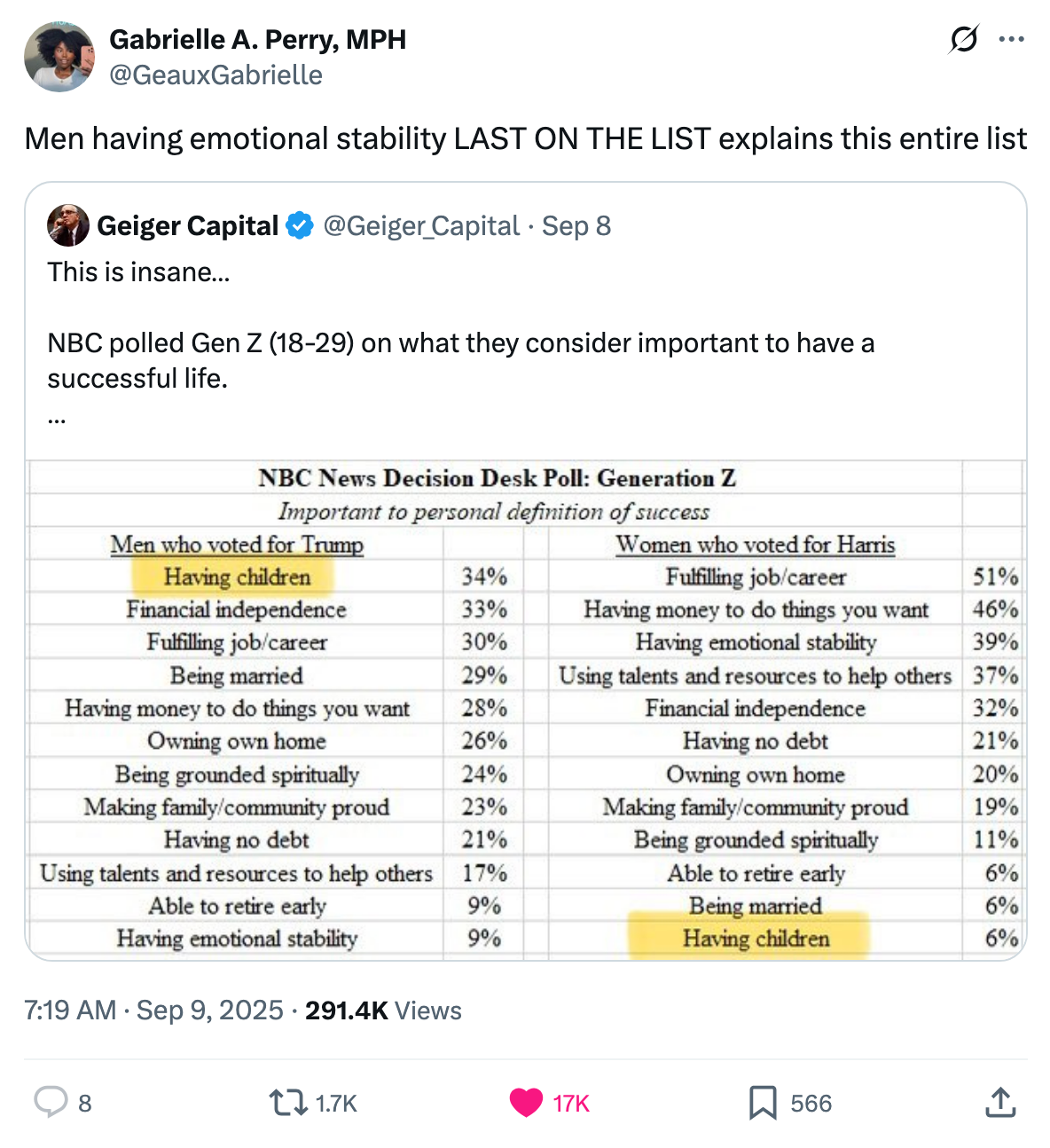Toggle repost on the tweet
This screenshot has width=1050, height=1148.
[x=288, y=1103]
